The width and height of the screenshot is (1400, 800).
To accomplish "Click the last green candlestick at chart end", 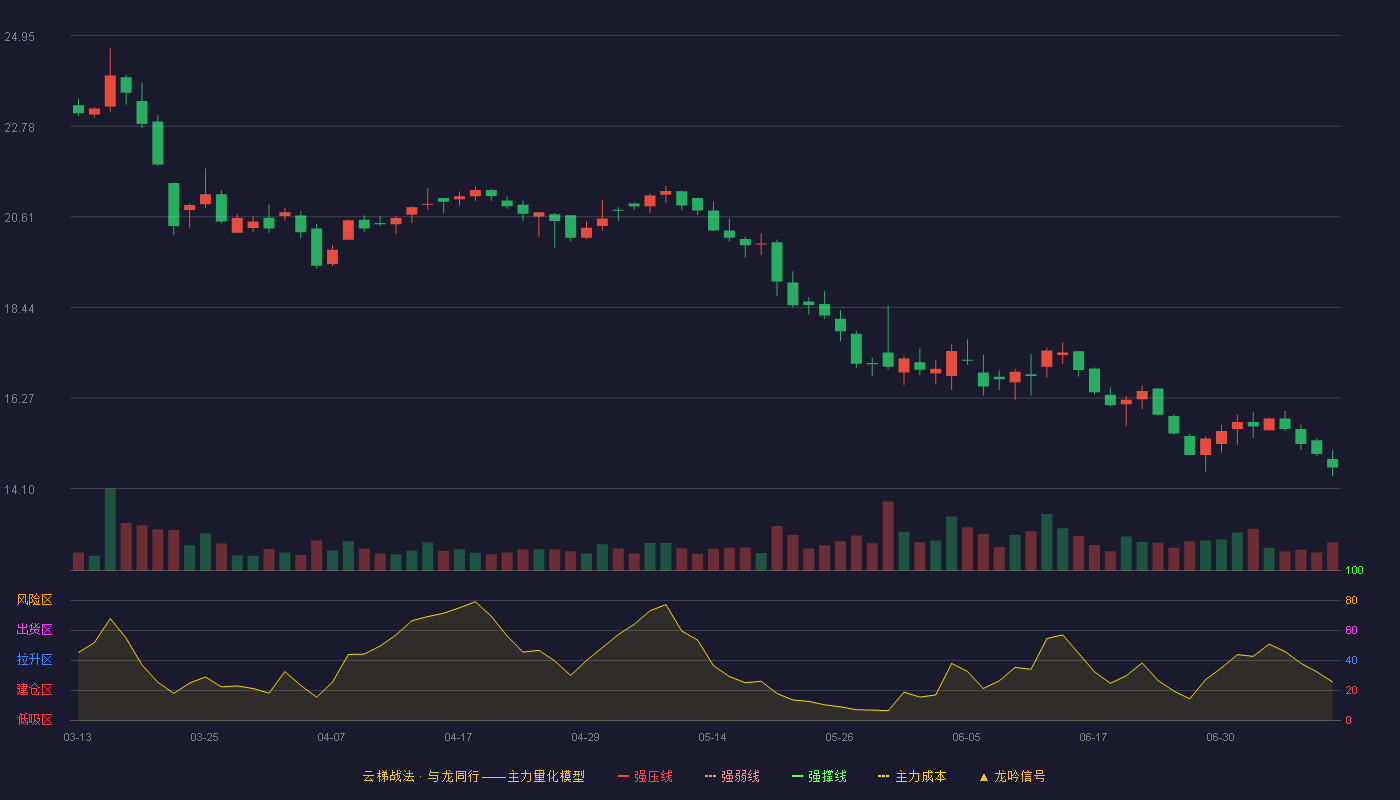I will 1332,463.
